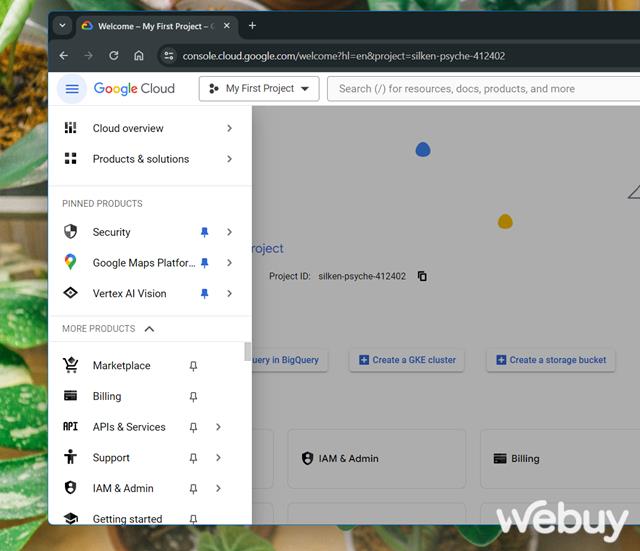The image size is (640, 551).
Task: Click the Support person icon
Action: pos(71,457)
